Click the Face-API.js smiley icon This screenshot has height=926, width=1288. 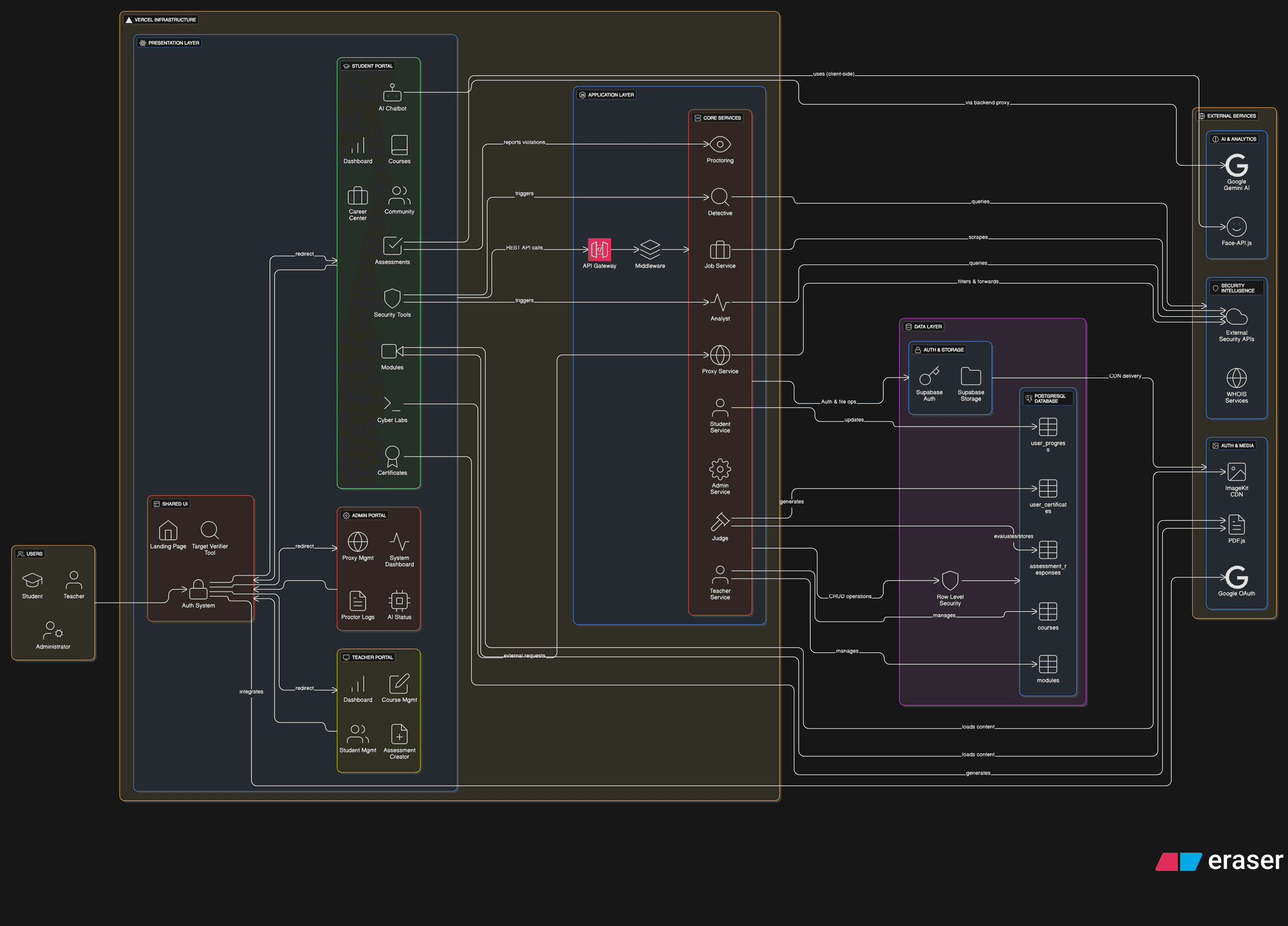(x=1236, y=228)
